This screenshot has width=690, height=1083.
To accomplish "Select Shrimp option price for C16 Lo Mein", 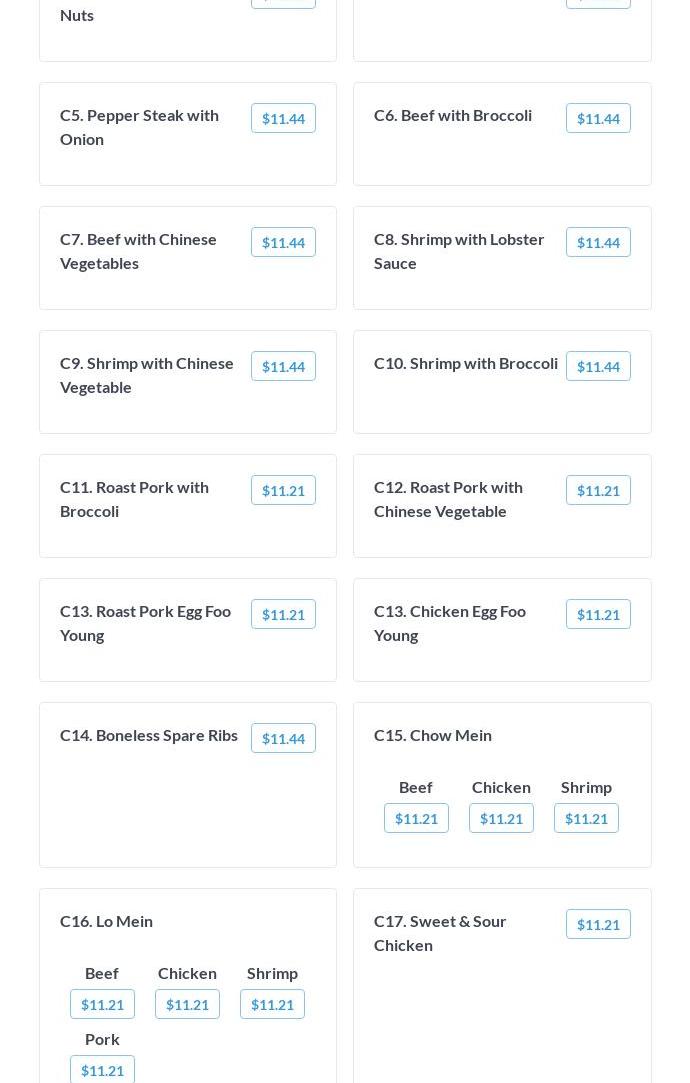I will (x=272, y=1004).
